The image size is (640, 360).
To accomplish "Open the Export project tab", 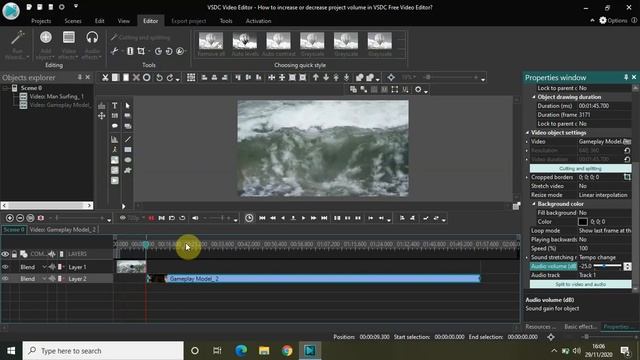I will click(x=189, y=21).
